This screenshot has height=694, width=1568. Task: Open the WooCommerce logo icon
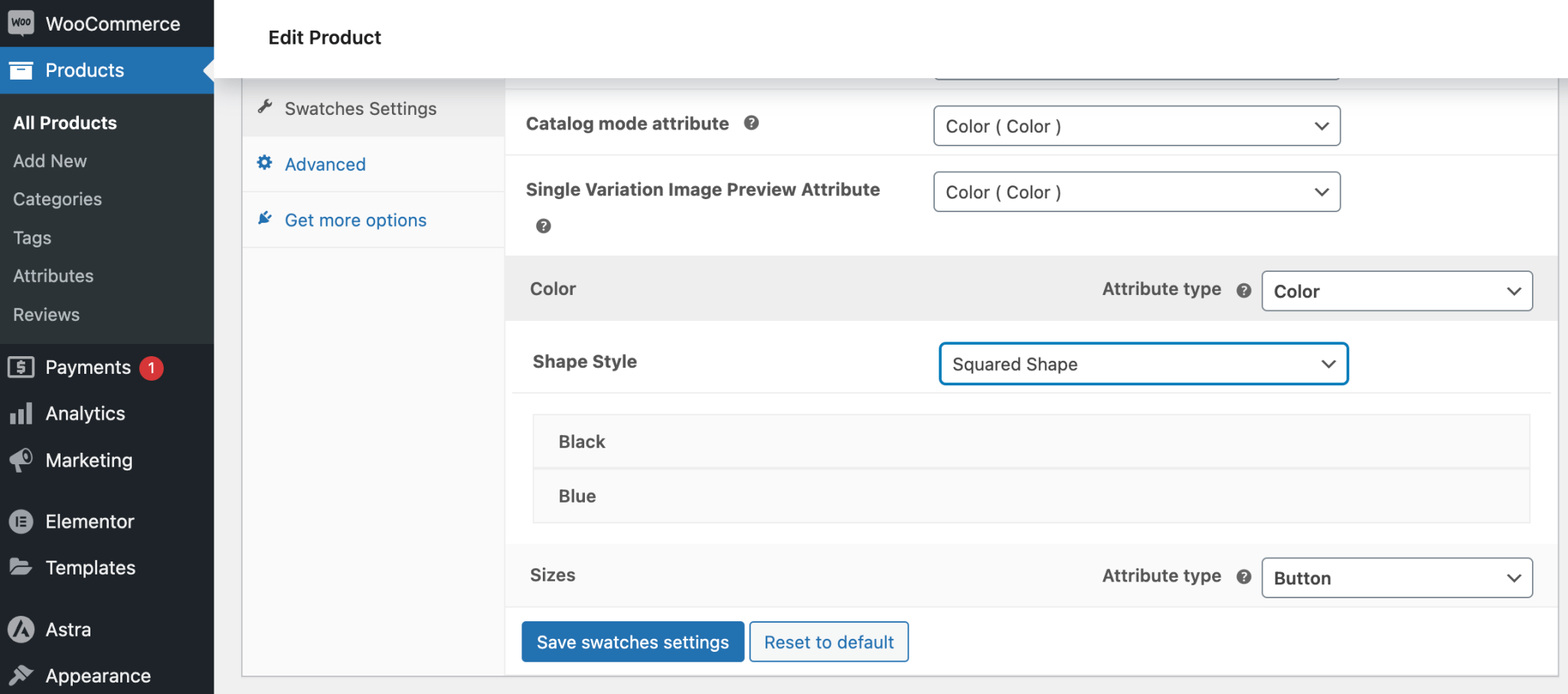click(21, 22)
